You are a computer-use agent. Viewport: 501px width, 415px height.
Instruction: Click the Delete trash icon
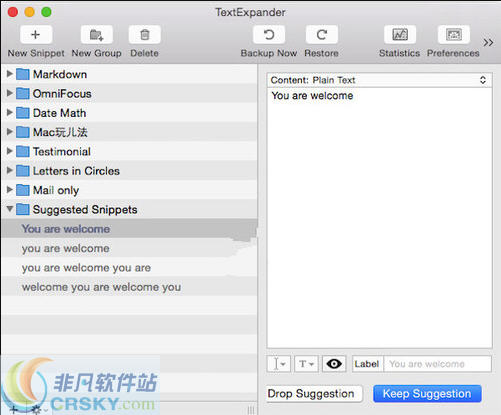[x=144, y=35]
